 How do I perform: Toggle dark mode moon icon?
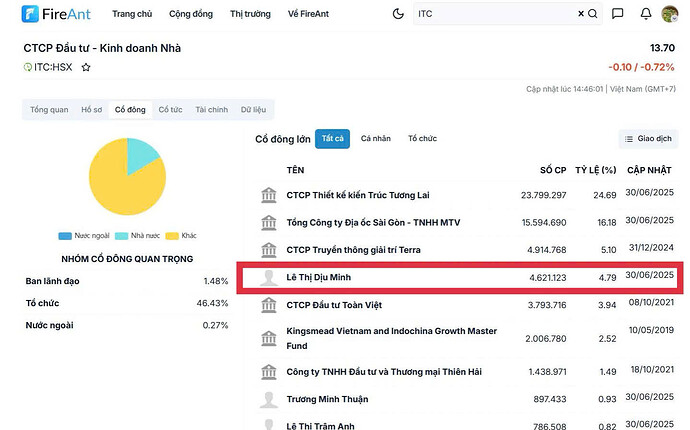(x=399, y=15)
